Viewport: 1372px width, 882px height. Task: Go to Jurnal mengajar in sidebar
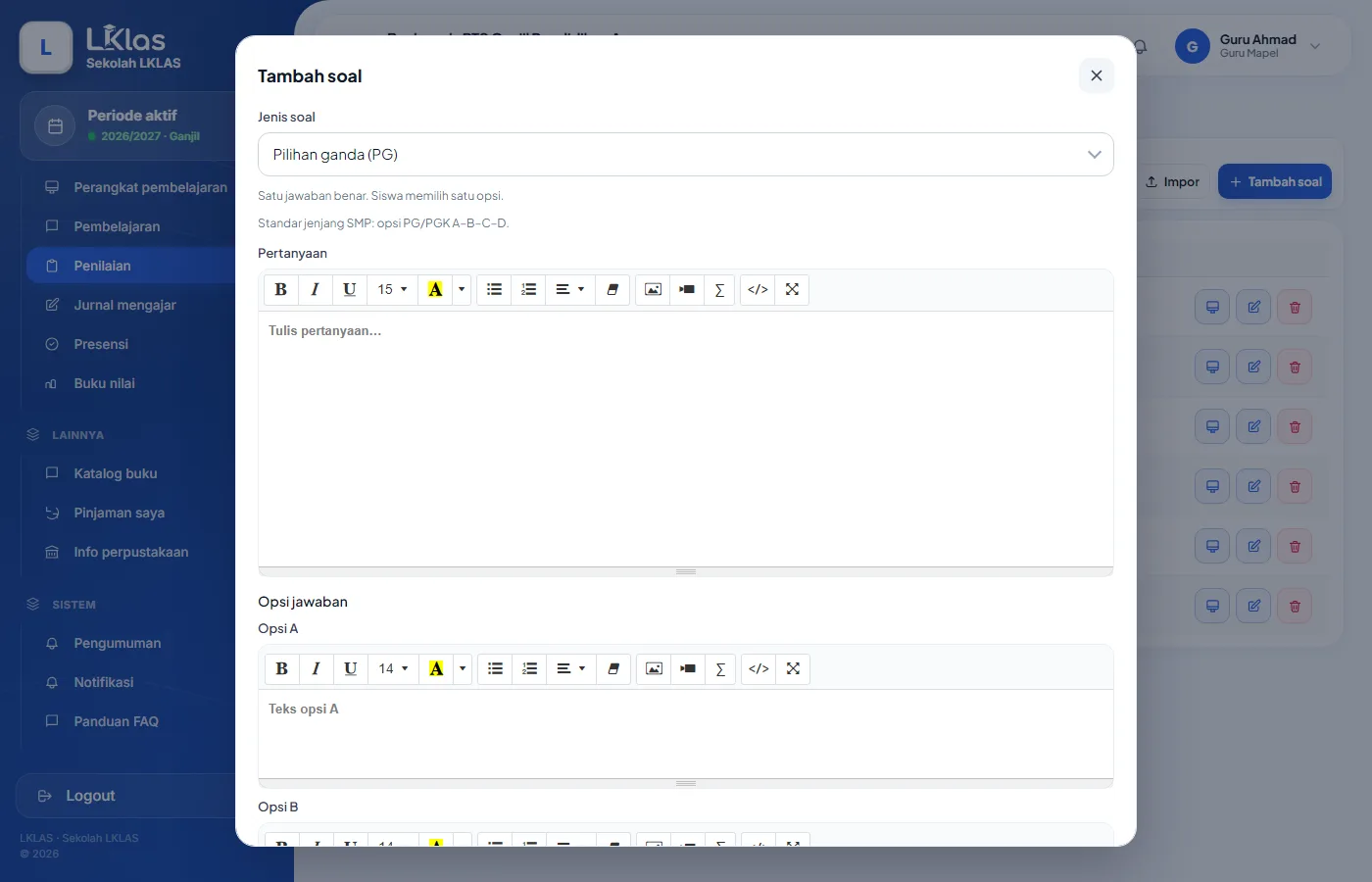(x=124, y=305)
